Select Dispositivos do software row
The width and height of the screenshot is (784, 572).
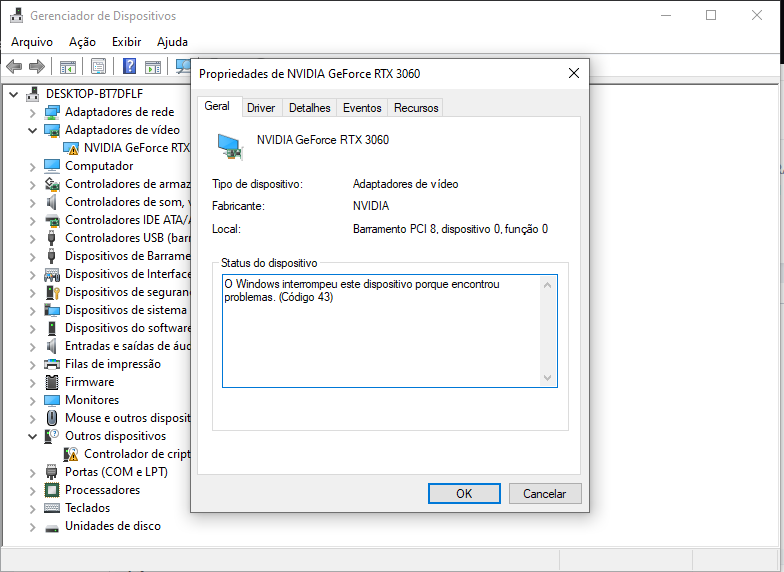pyautogui.click(x=117, y=328)
